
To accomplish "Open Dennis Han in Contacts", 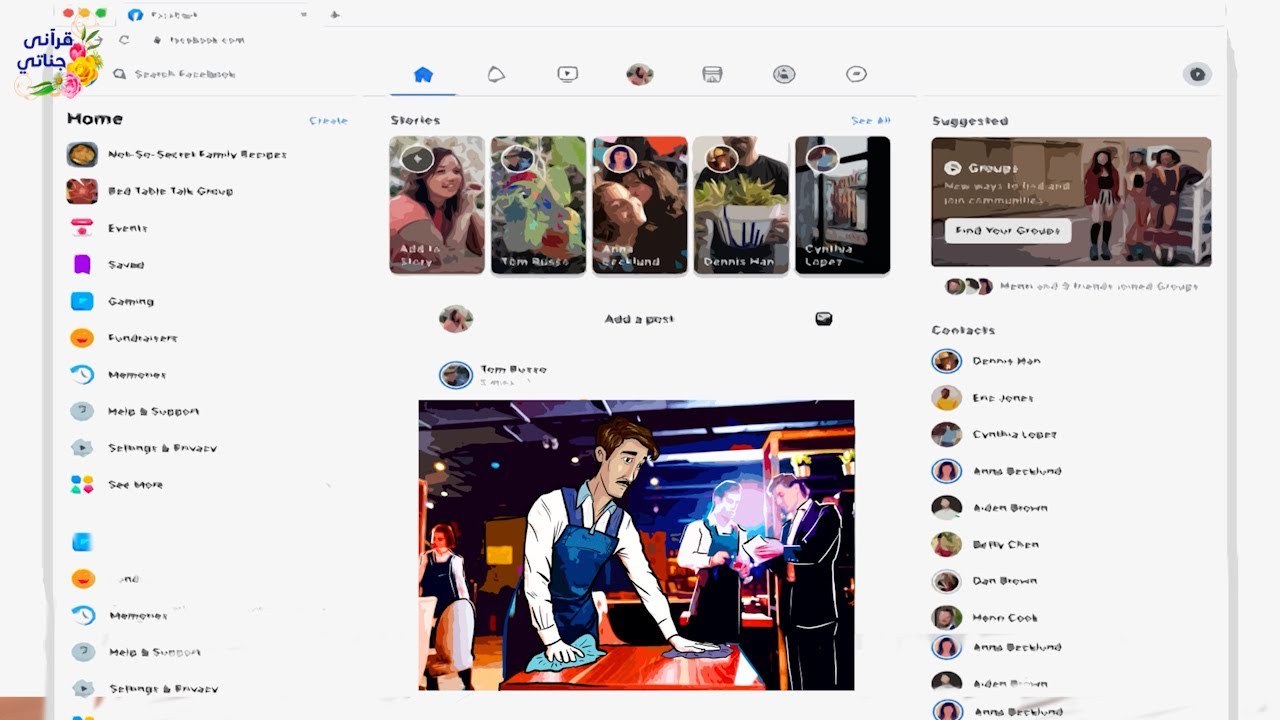I will pos(988,361).
